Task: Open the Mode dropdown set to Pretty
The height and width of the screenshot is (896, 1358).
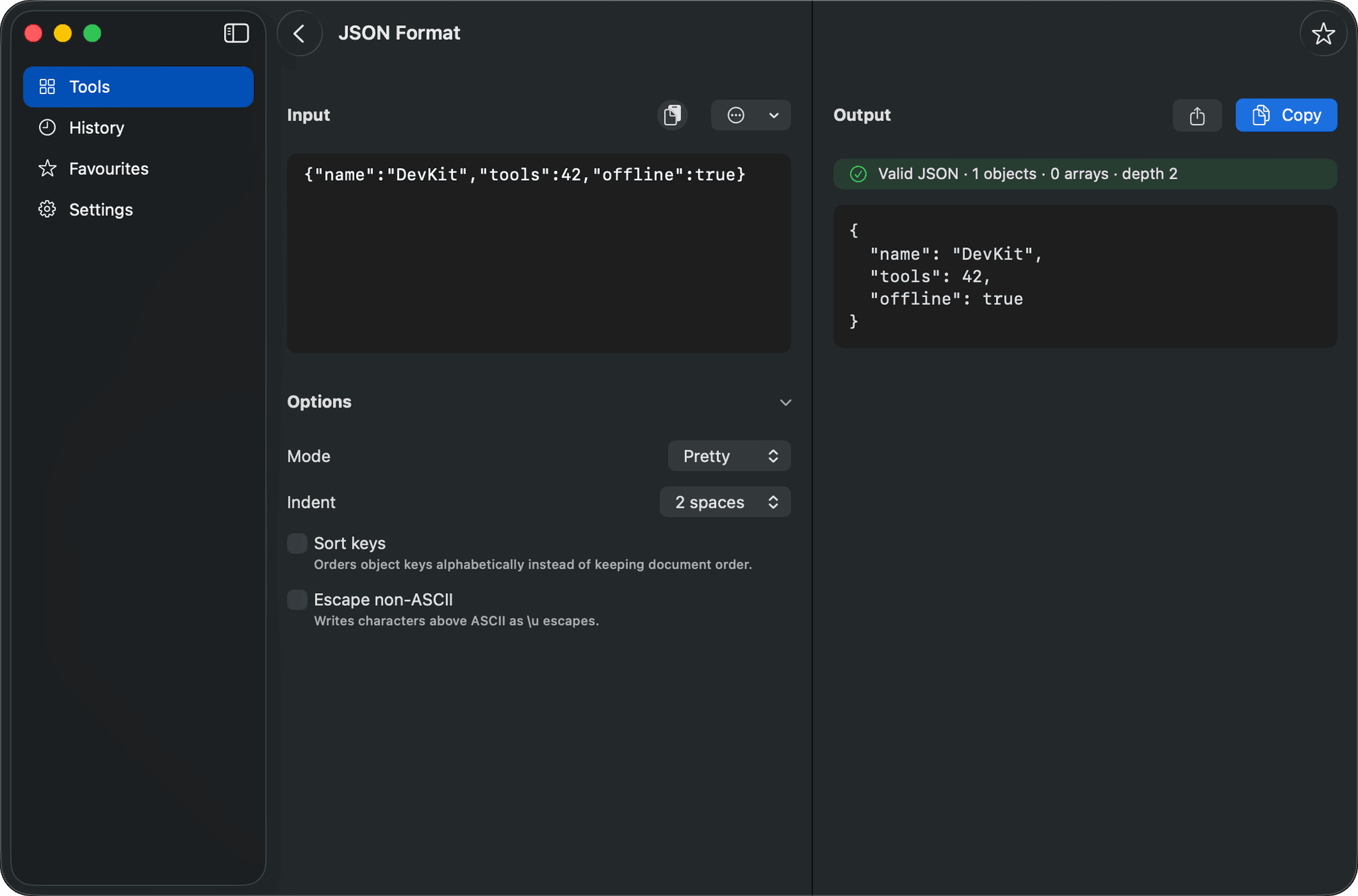Action: (x=729, y=456)
